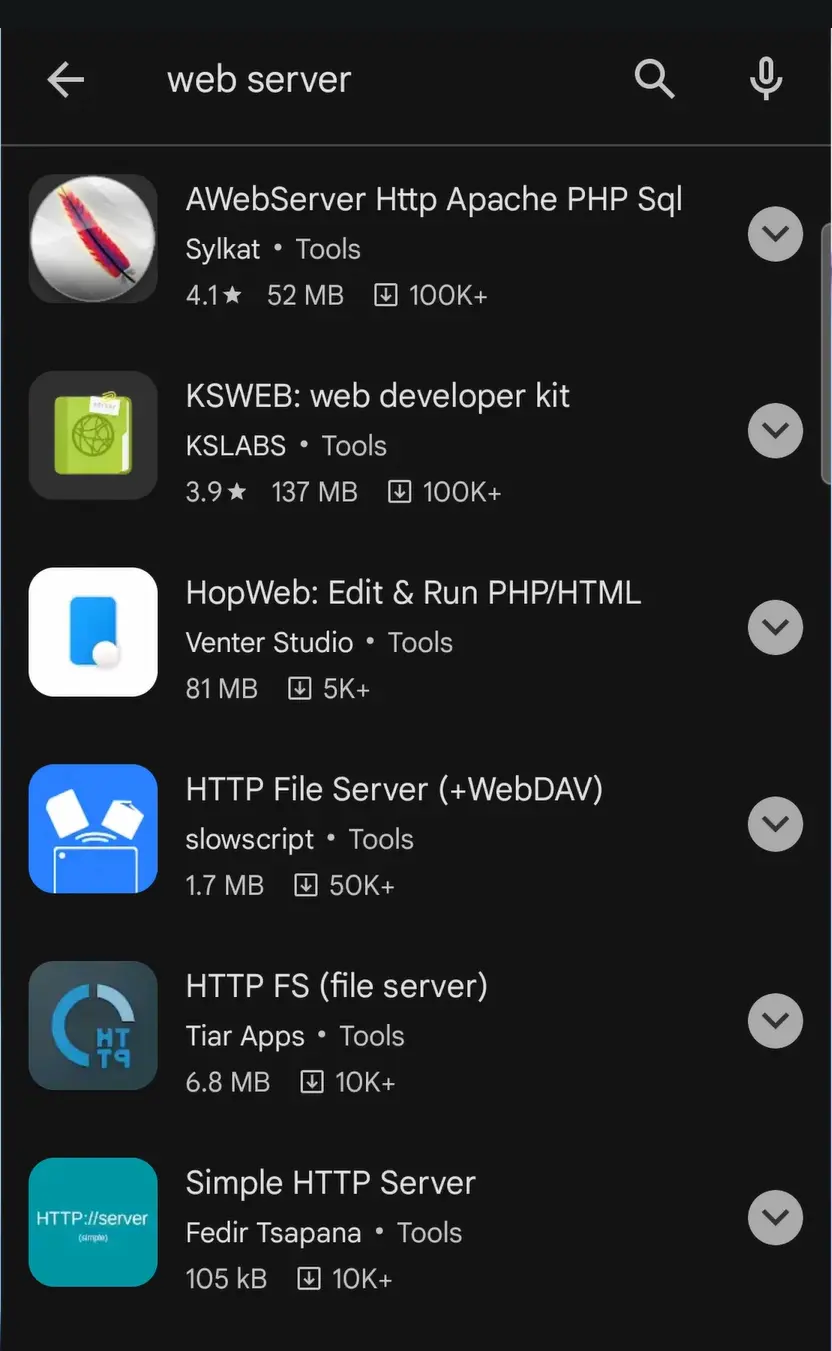Tap the search magnifier icon
This screenshot has height=1351, width=832.
tap(655, 78)
